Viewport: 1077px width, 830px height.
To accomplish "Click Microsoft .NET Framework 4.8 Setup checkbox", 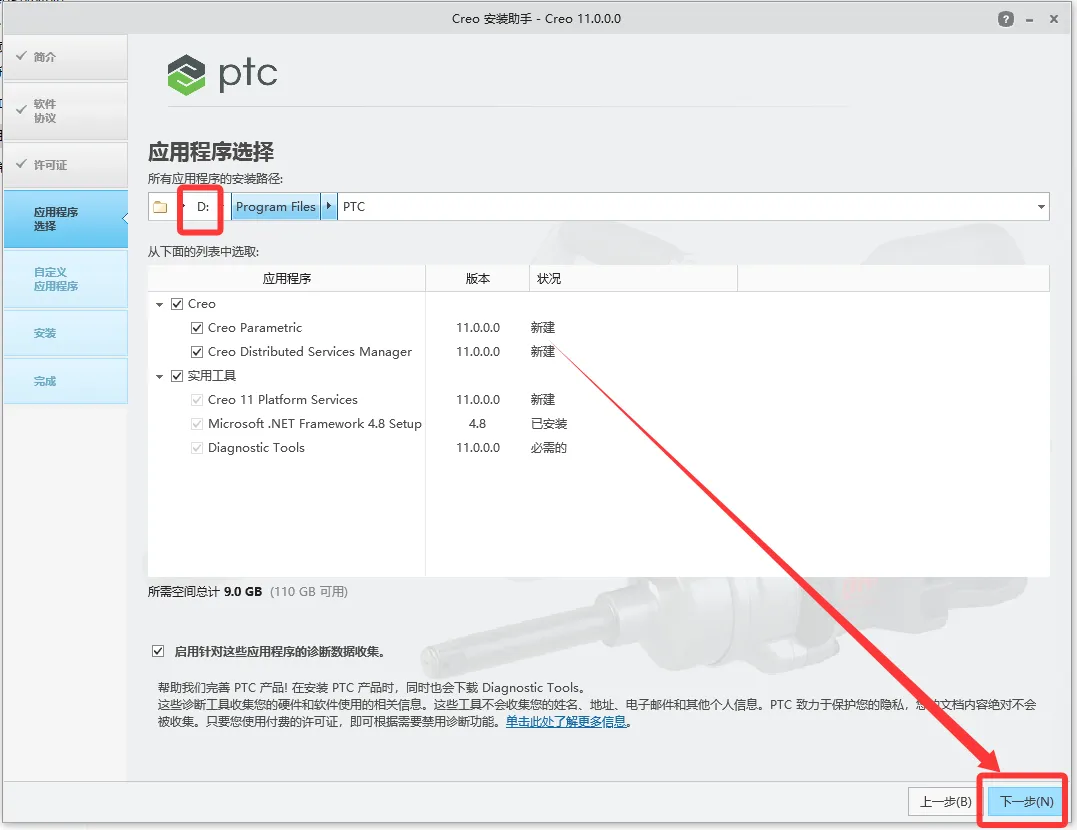I will 197,424.
